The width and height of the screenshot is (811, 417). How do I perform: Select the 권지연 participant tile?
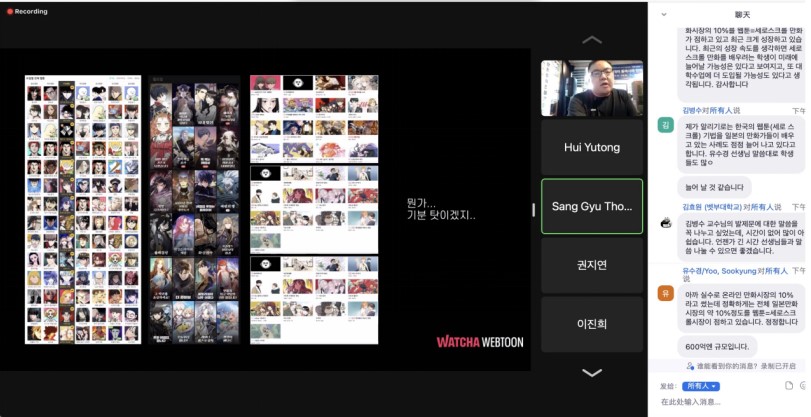[591, 266]
